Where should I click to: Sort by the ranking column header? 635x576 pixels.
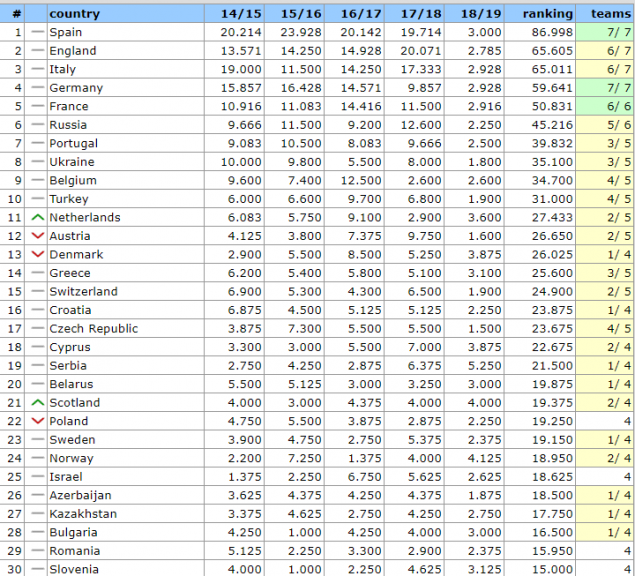pyautogui.click(x=548, y=14)
